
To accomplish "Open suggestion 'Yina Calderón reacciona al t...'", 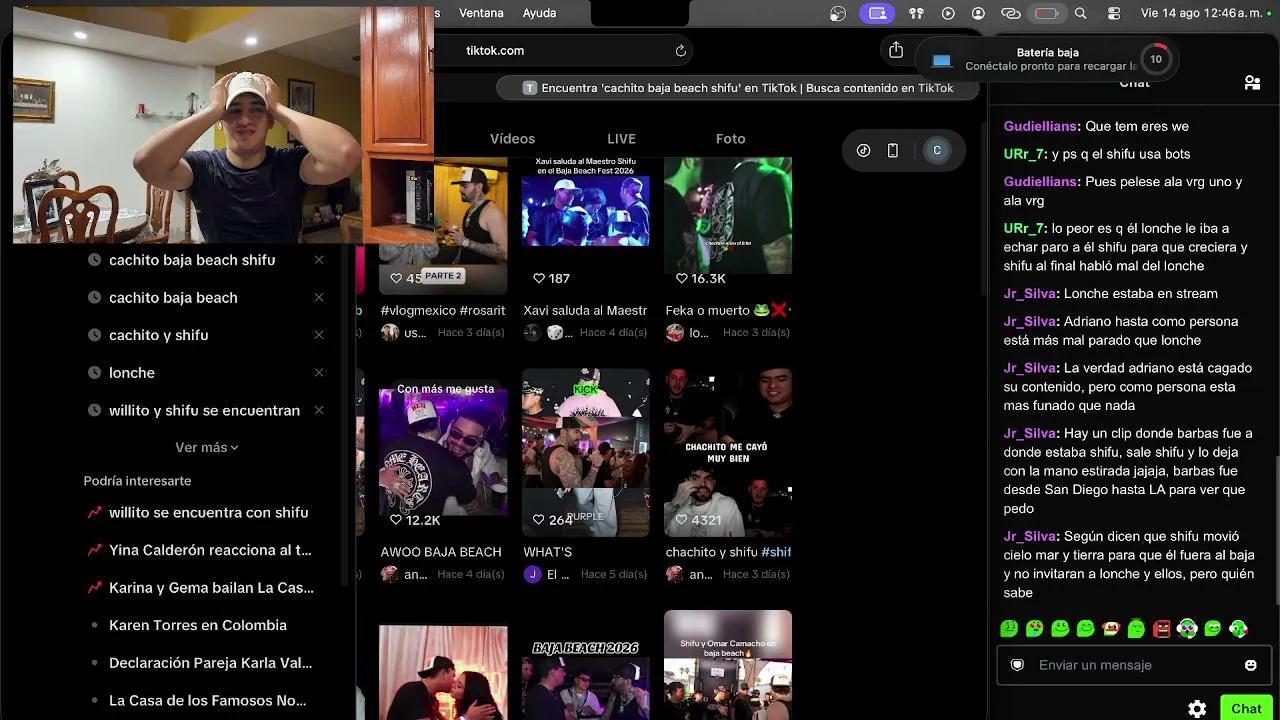I will (x=210, y=550).
